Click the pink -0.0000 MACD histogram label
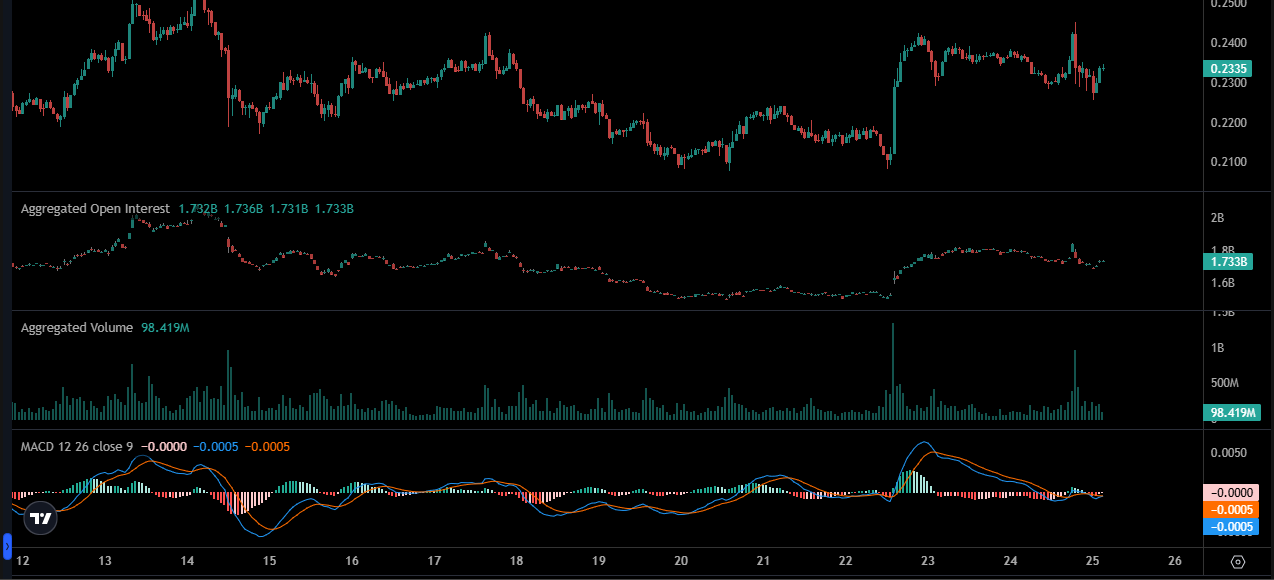 point(1231,492)
